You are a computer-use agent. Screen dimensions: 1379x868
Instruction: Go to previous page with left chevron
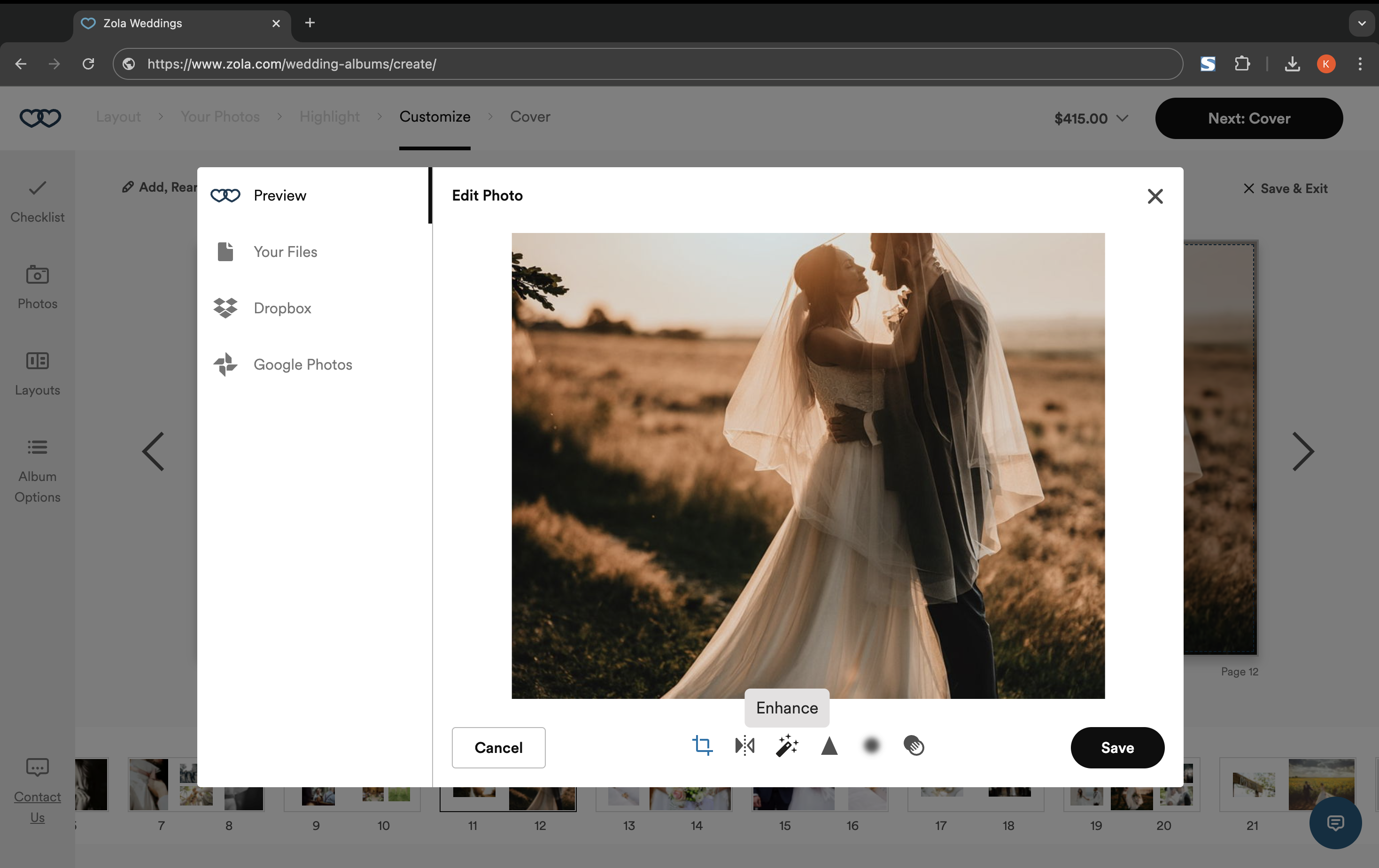[154, 451]
